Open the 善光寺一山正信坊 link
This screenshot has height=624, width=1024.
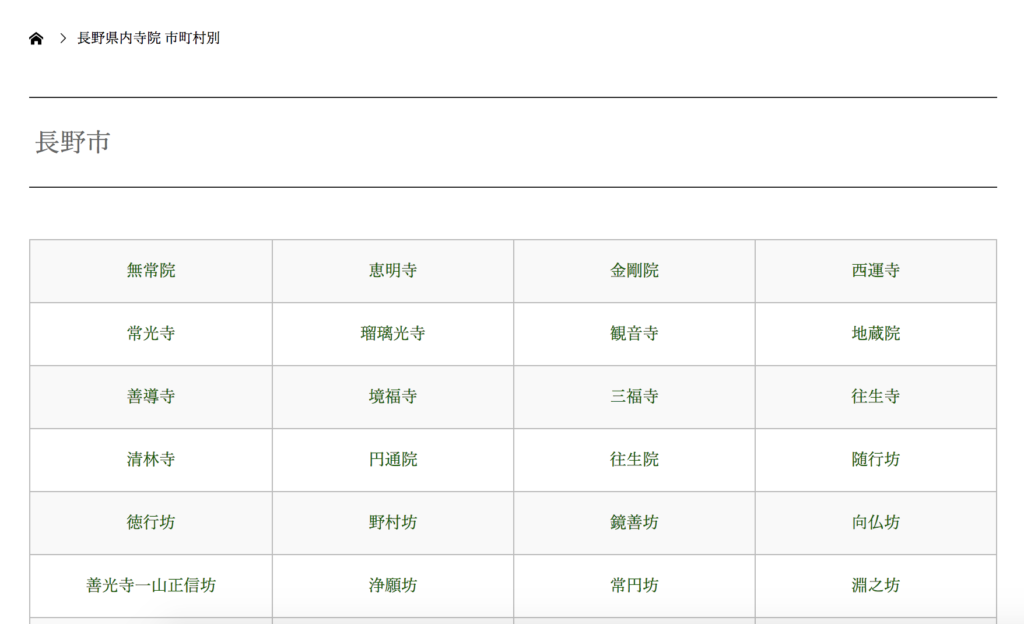click(151, 586)
